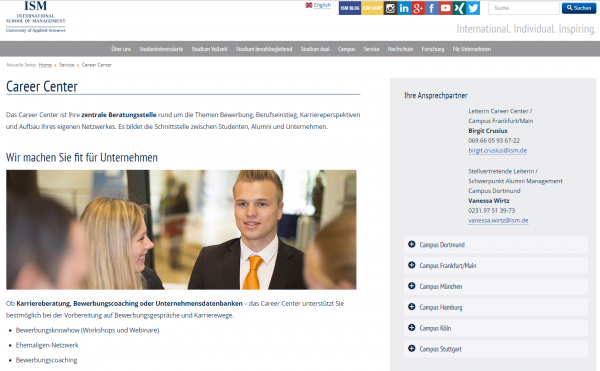Click the career fair photo

(181, 229)
